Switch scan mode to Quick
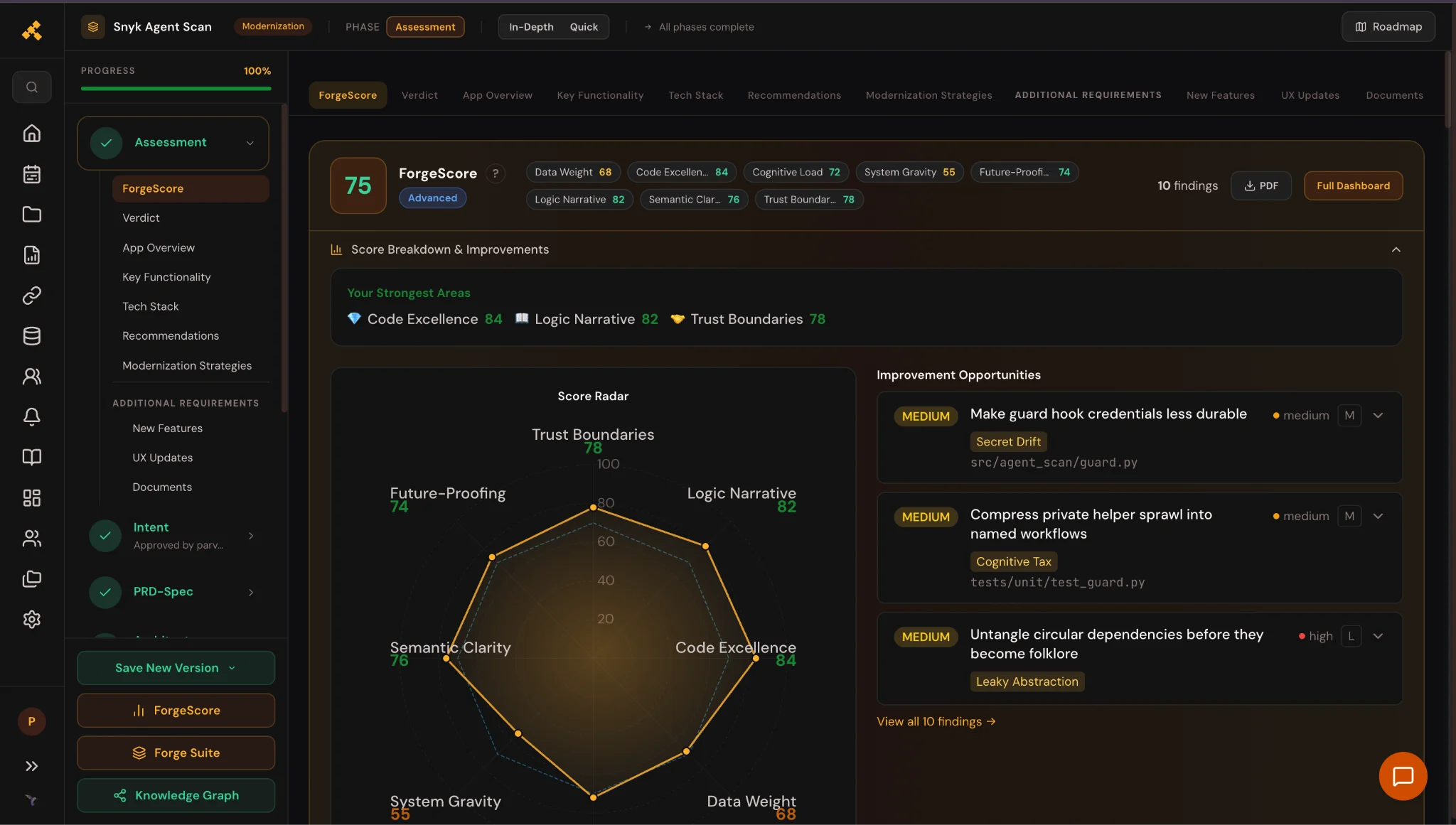Viewport: 1456px width, 825px height. 584,27
